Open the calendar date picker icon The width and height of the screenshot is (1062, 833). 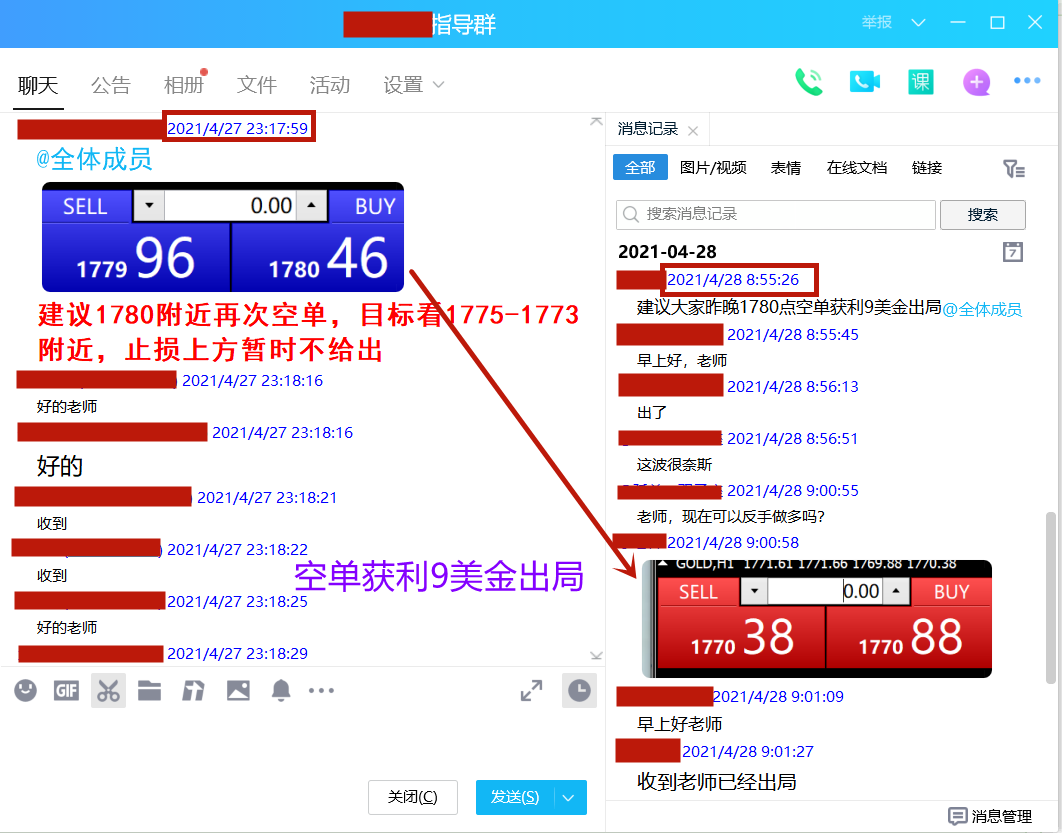(x=1013, y=251)
